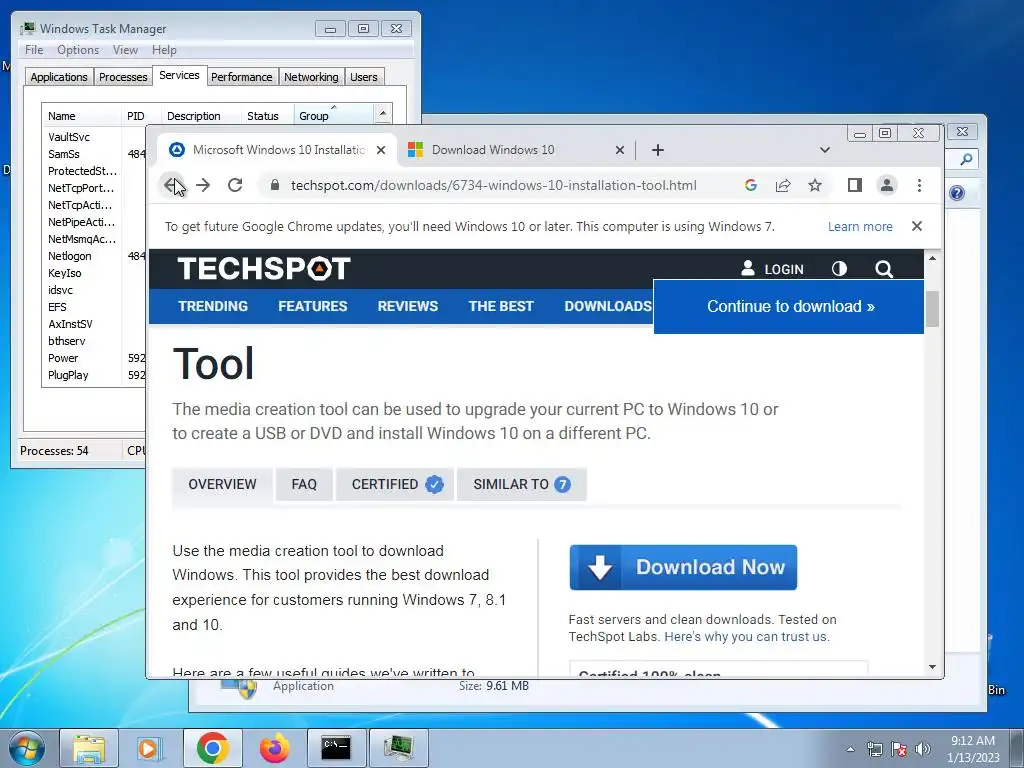
Task: Open the FEATURES nav item
Action: [x=313, y=306]
